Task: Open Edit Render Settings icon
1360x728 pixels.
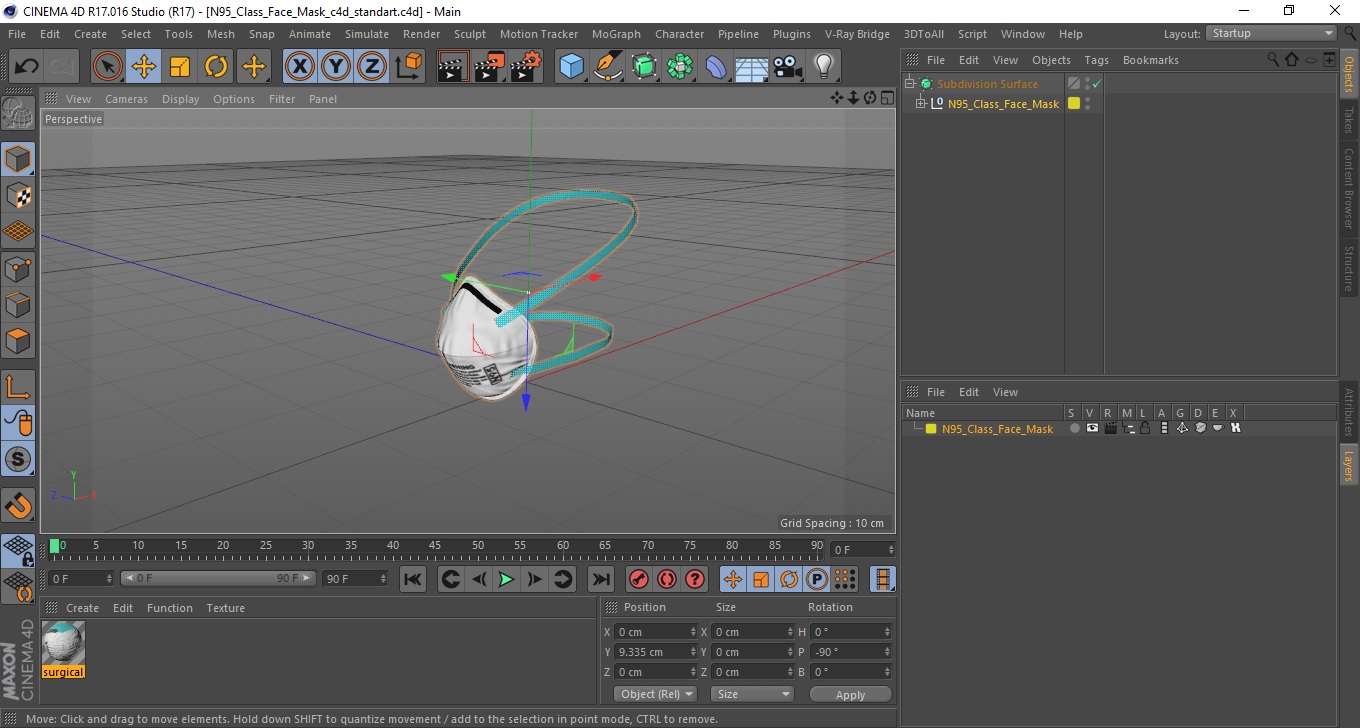Action: tap(526, 67)
